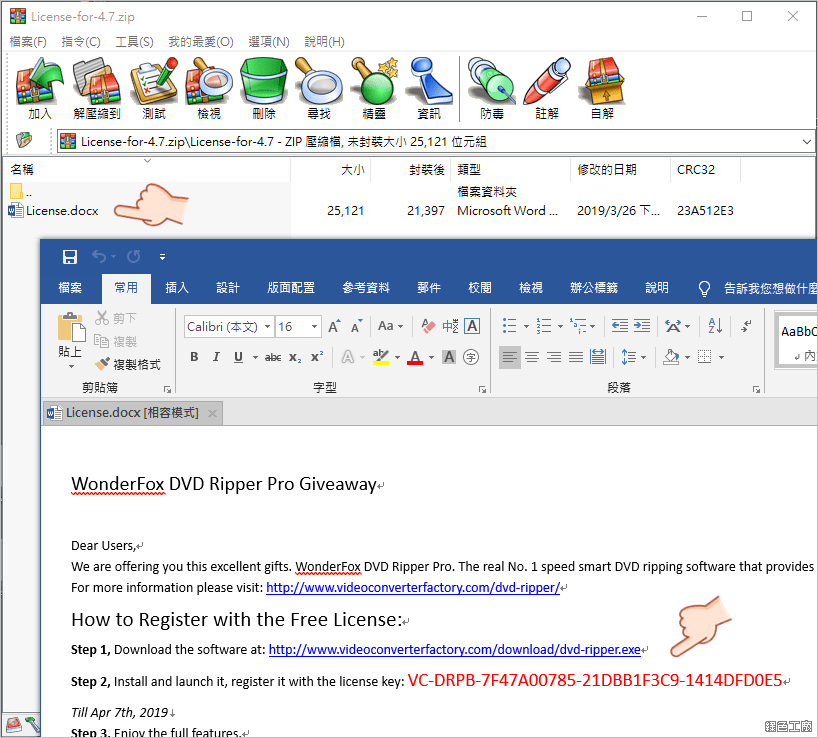Open WinRAR 檔案(F) menu

pos(28,42)
